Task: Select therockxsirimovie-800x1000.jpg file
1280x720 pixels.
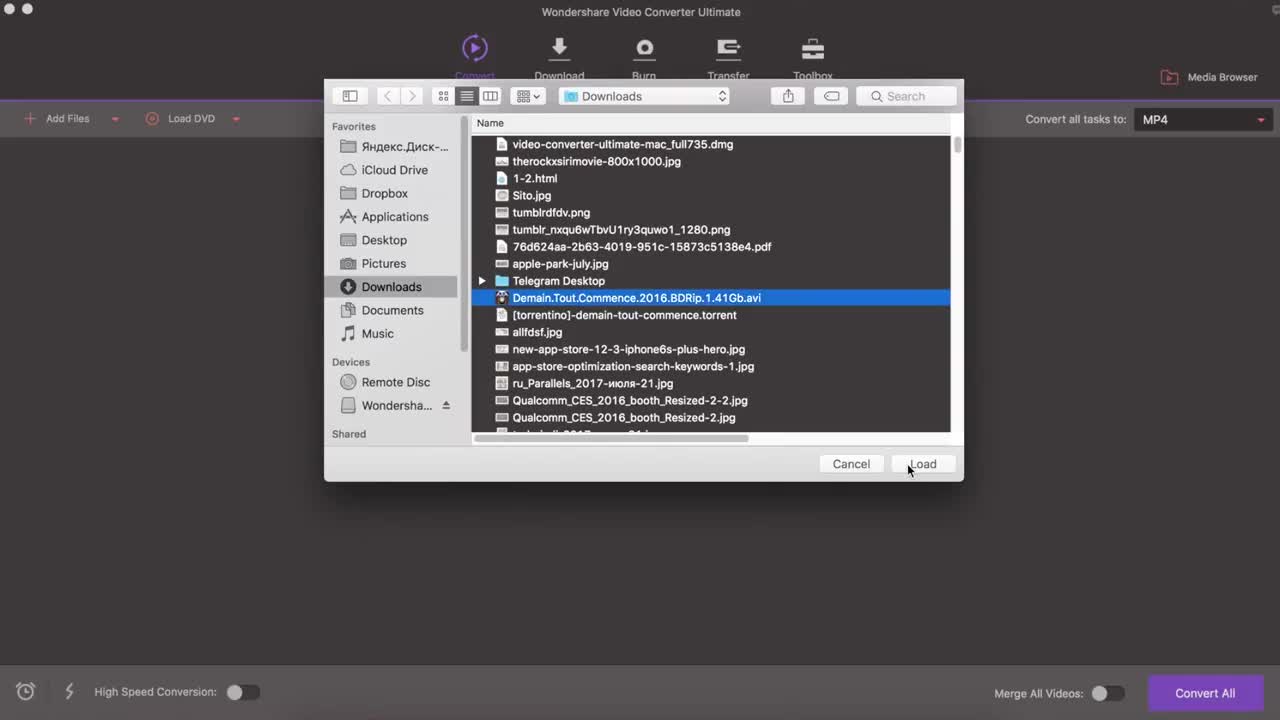Action: (710, 161)
